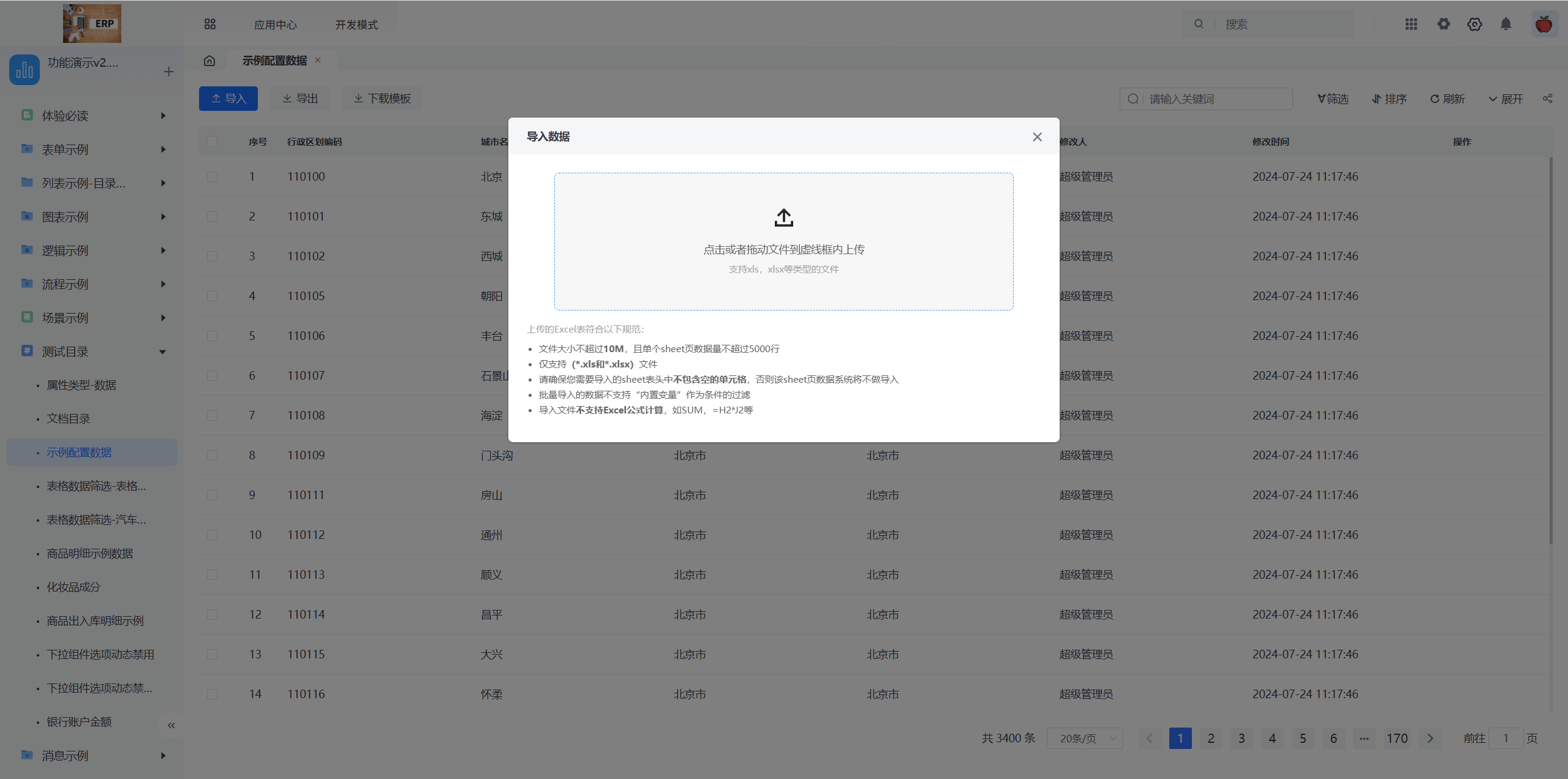Open the nine-dot apps grid icon
The image size is (1568, 779).
(1411, 24)
